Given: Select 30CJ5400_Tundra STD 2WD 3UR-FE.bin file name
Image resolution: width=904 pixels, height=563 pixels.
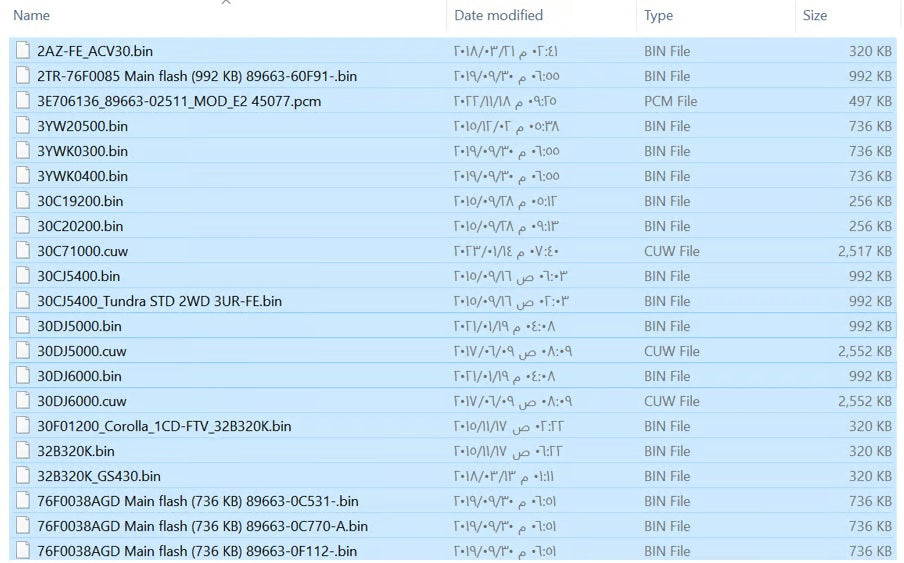Looking at the screenshot, I should pyautogui.click(x=159, y=301).
